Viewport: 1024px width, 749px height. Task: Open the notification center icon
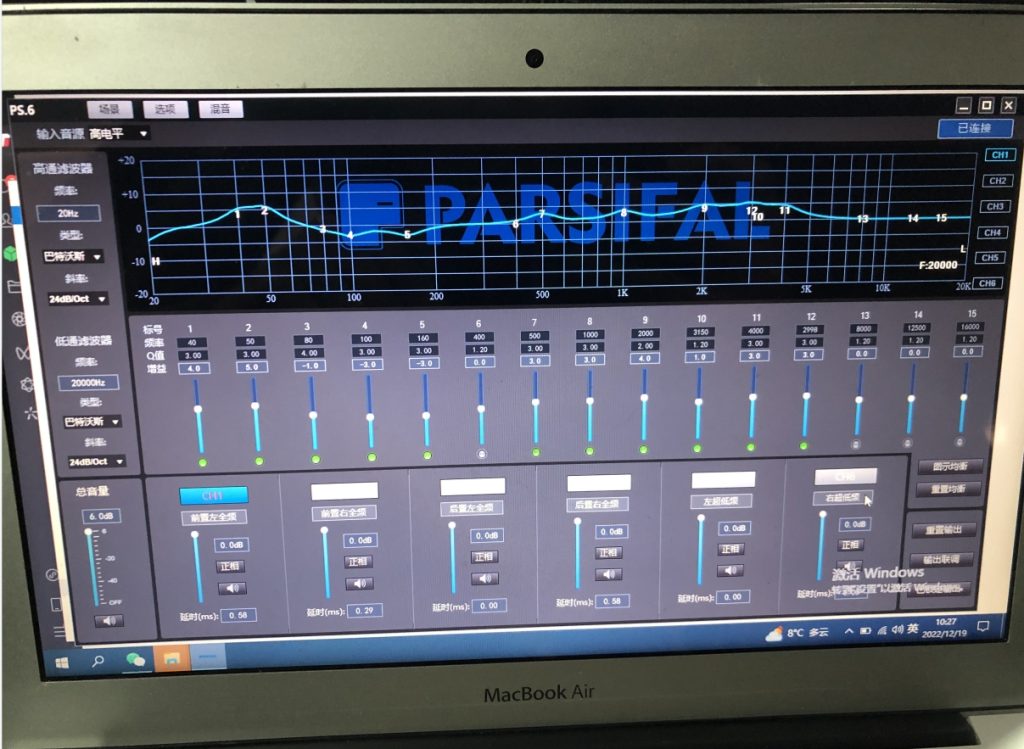pos(983,627)
